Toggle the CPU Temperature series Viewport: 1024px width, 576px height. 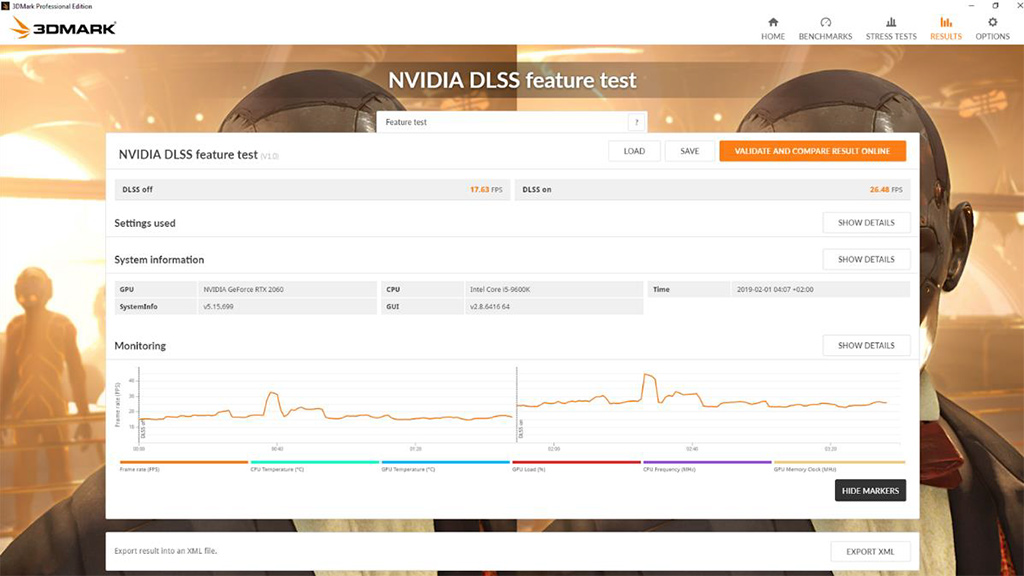[315, 466]
